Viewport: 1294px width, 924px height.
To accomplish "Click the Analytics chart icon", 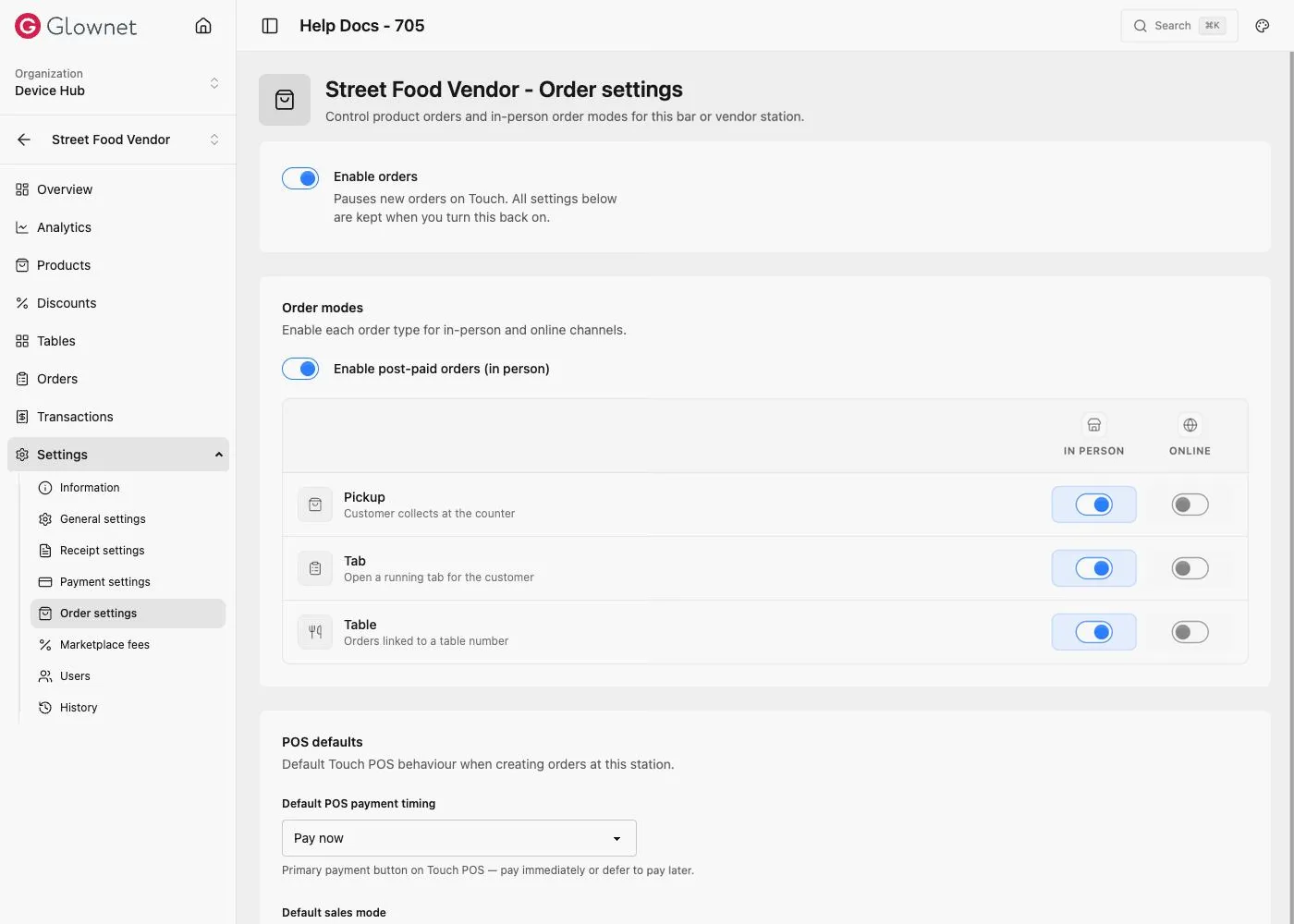I will pyautogui.click(x=22, y=227).
